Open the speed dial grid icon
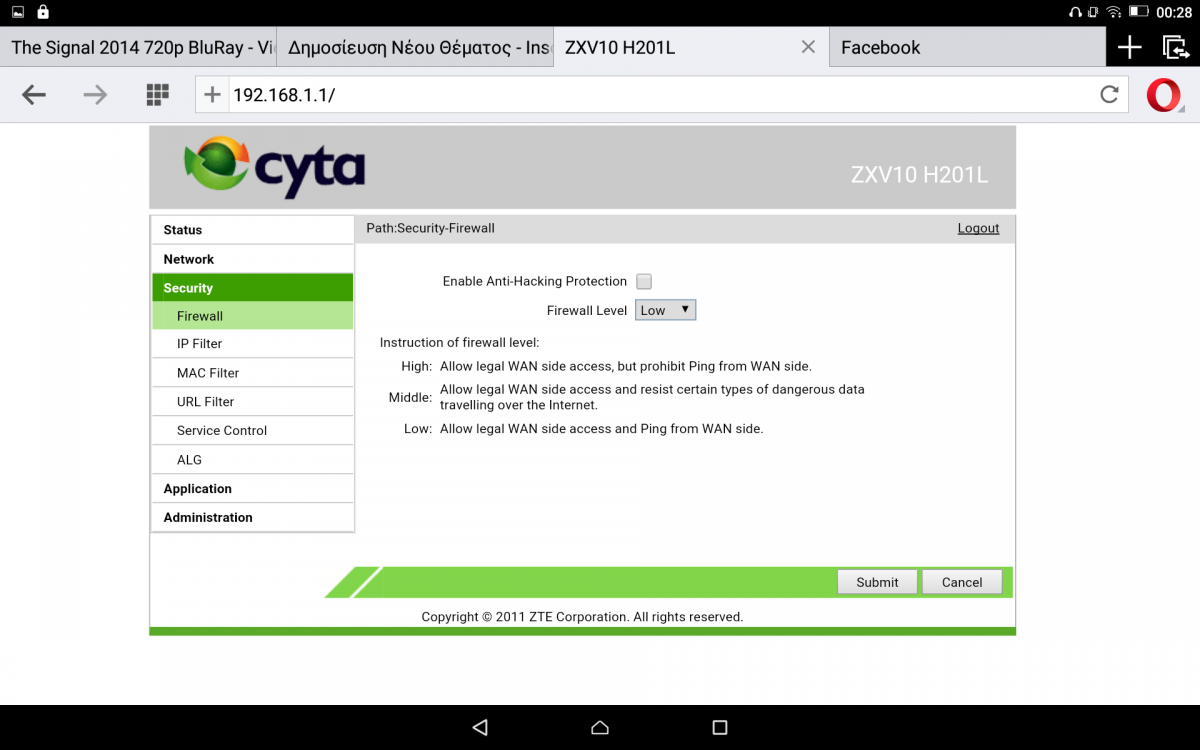Viewport: 1200px width, 750px height. [x=157, y=95]
